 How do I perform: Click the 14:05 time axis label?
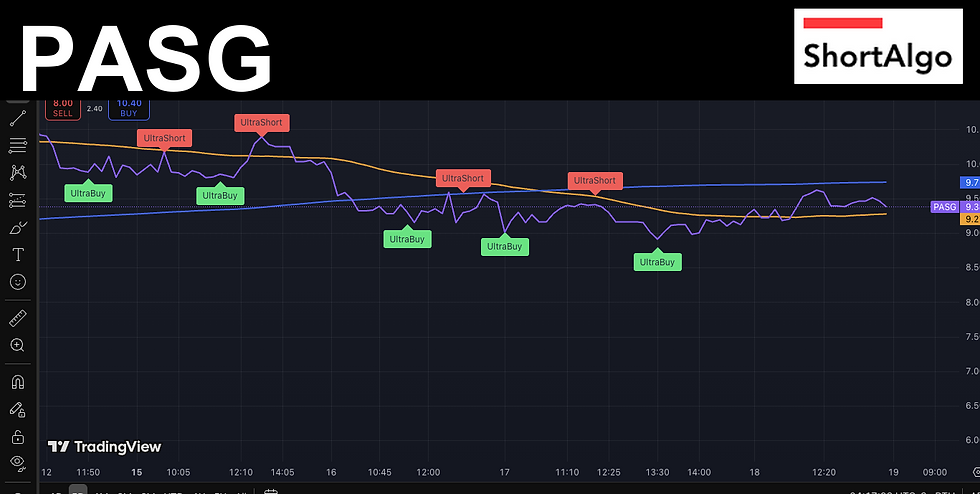282,472
